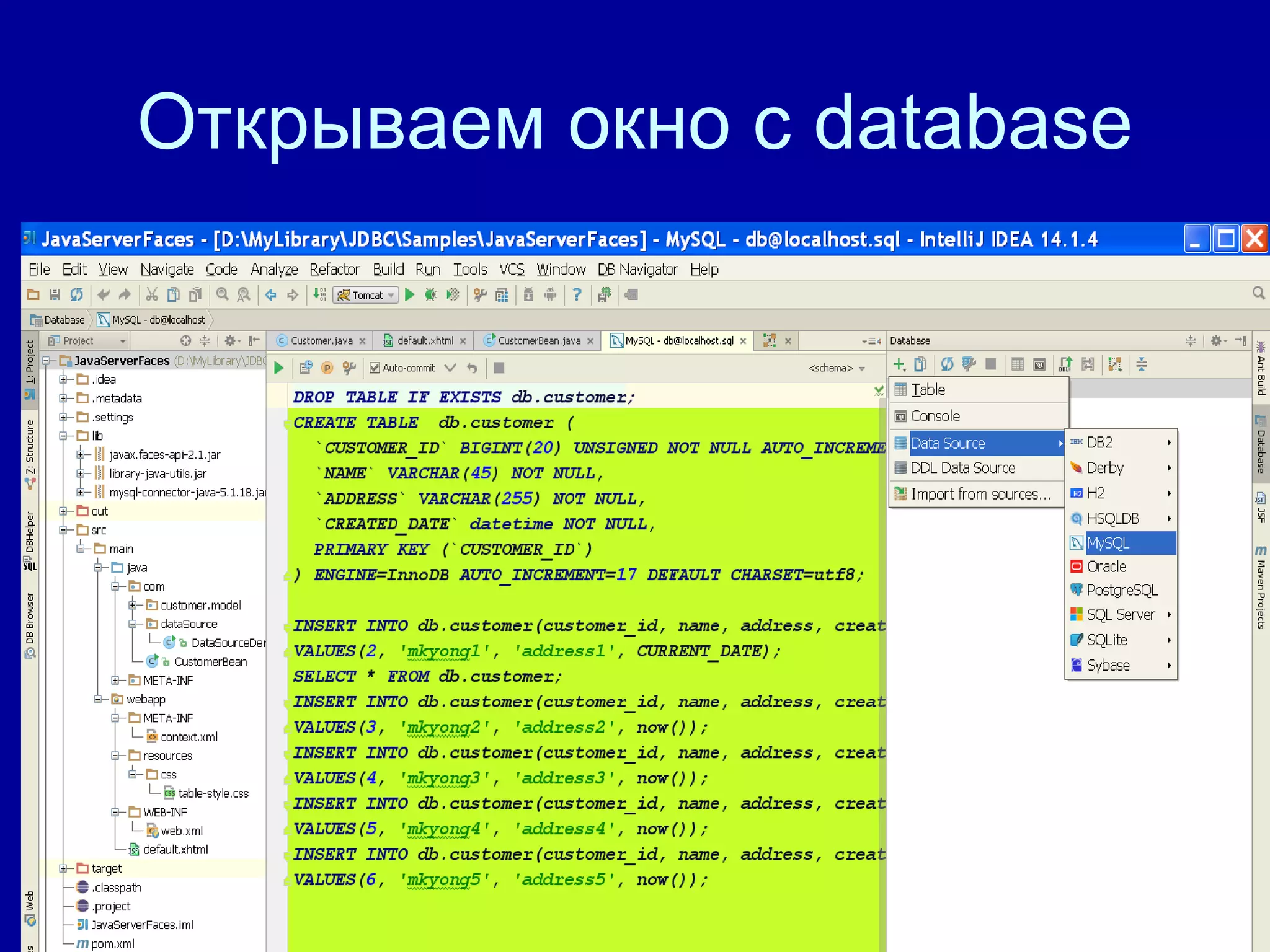The width and height of the screenshot is (1270, 952).
Task: Expand the .idea folder node
Action: (63, 379)
